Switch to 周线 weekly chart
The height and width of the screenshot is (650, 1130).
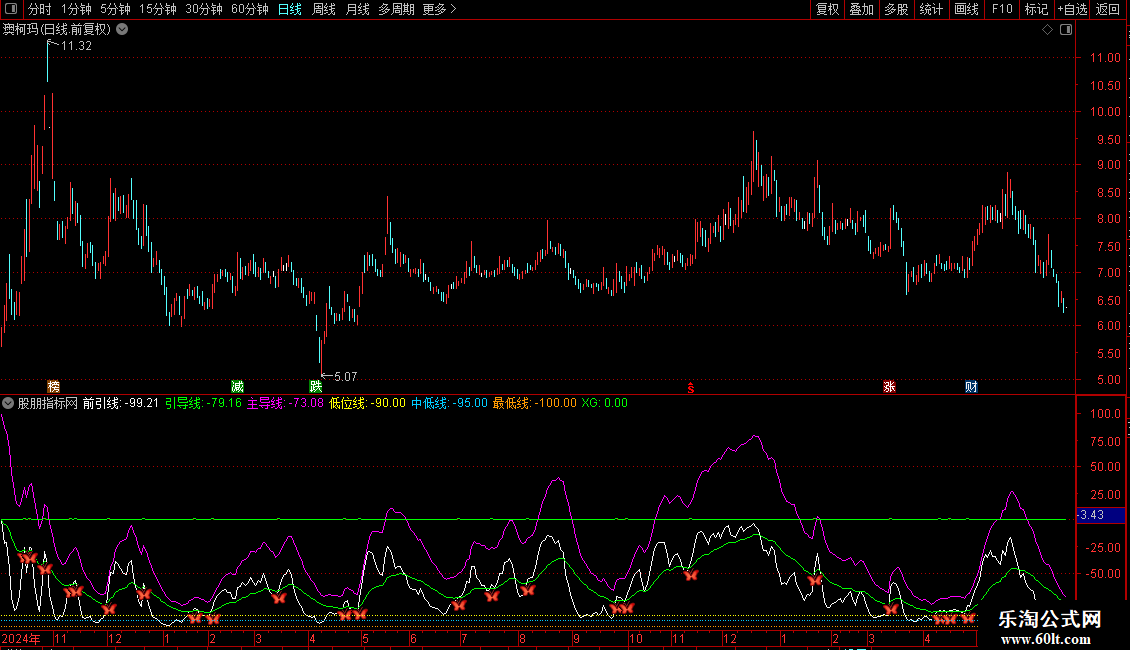[324, 9]
